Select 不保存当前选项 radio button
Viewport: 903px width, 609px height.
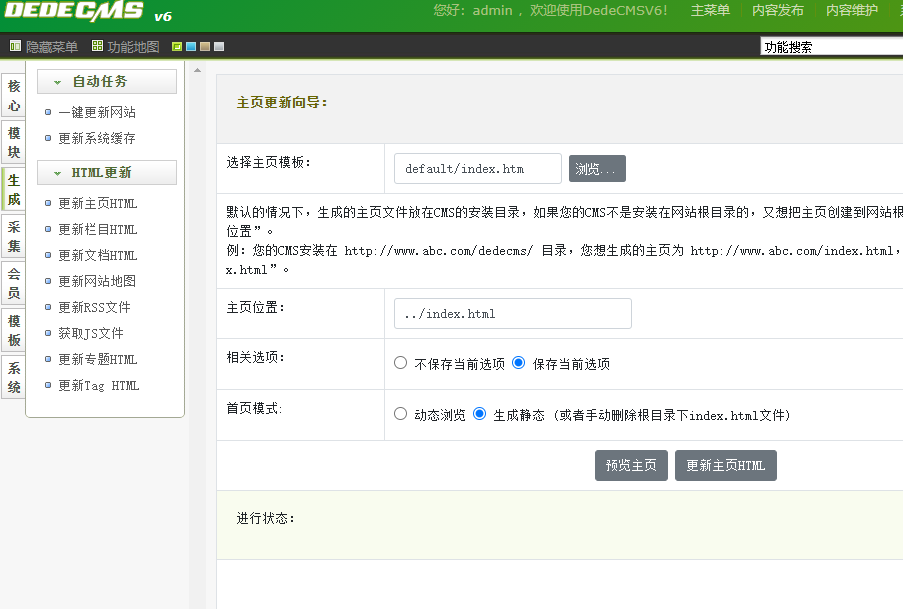(400, 363)
